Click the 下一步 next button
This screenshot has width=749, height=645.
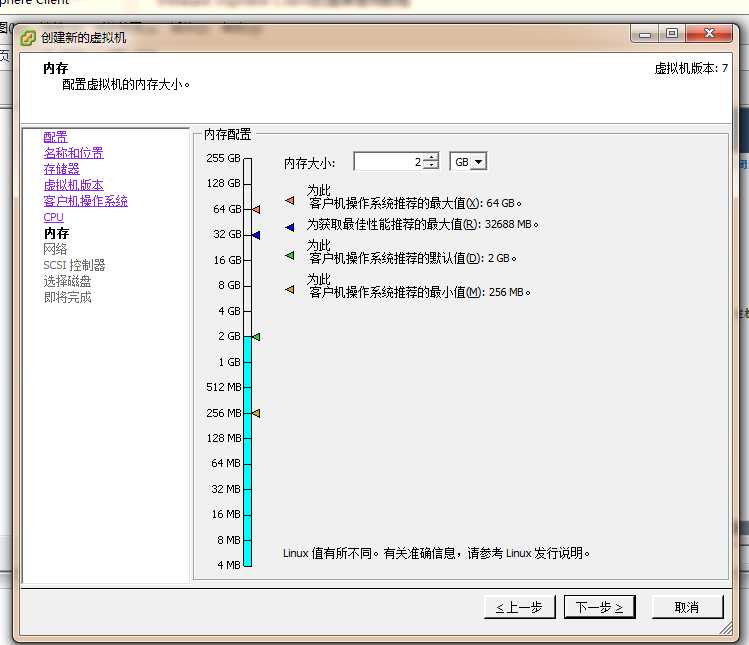pyautogui.click(x=599, y=607)
